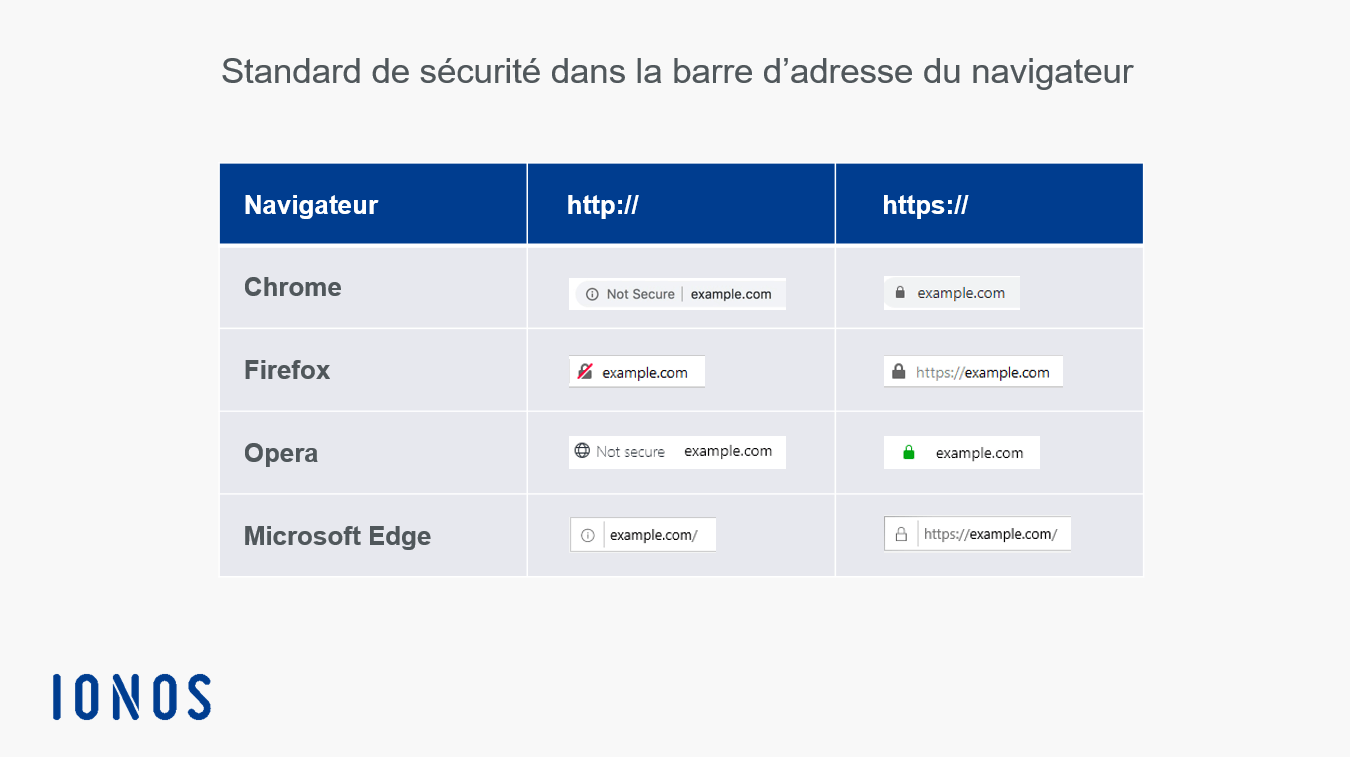This screenshot has height=757, width=1350.
Task: Select the Microsoft Edge row label
Action: (x=337, y=536)
